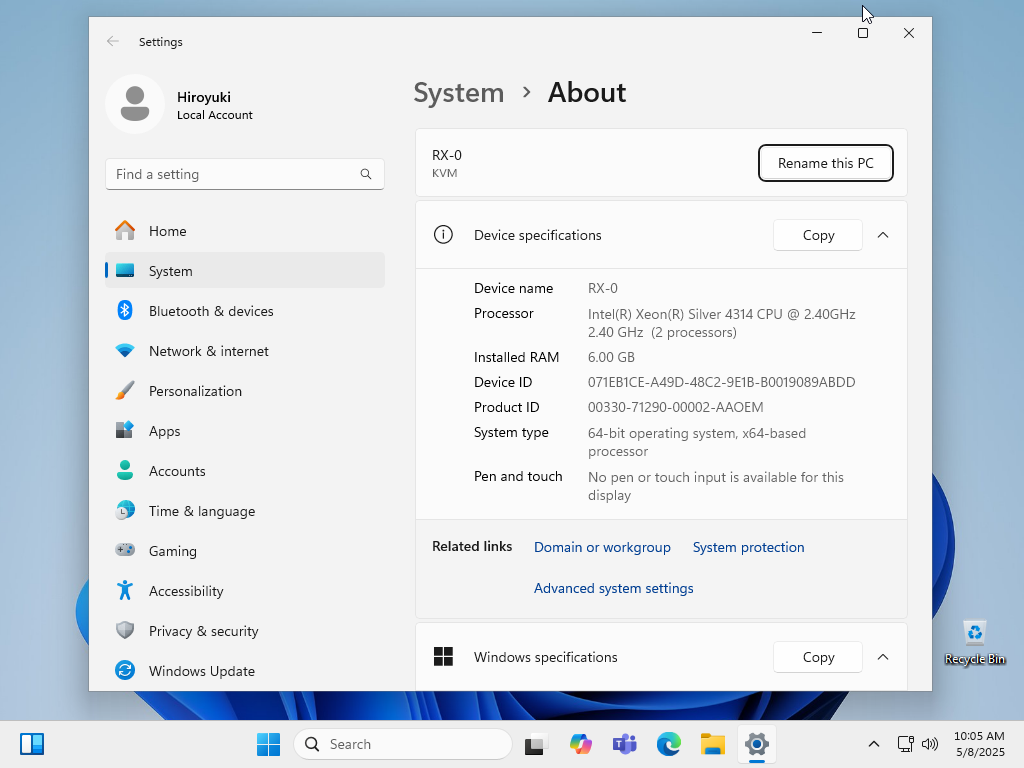
Task: Click the Gaming controller icon
Action: 125,551
